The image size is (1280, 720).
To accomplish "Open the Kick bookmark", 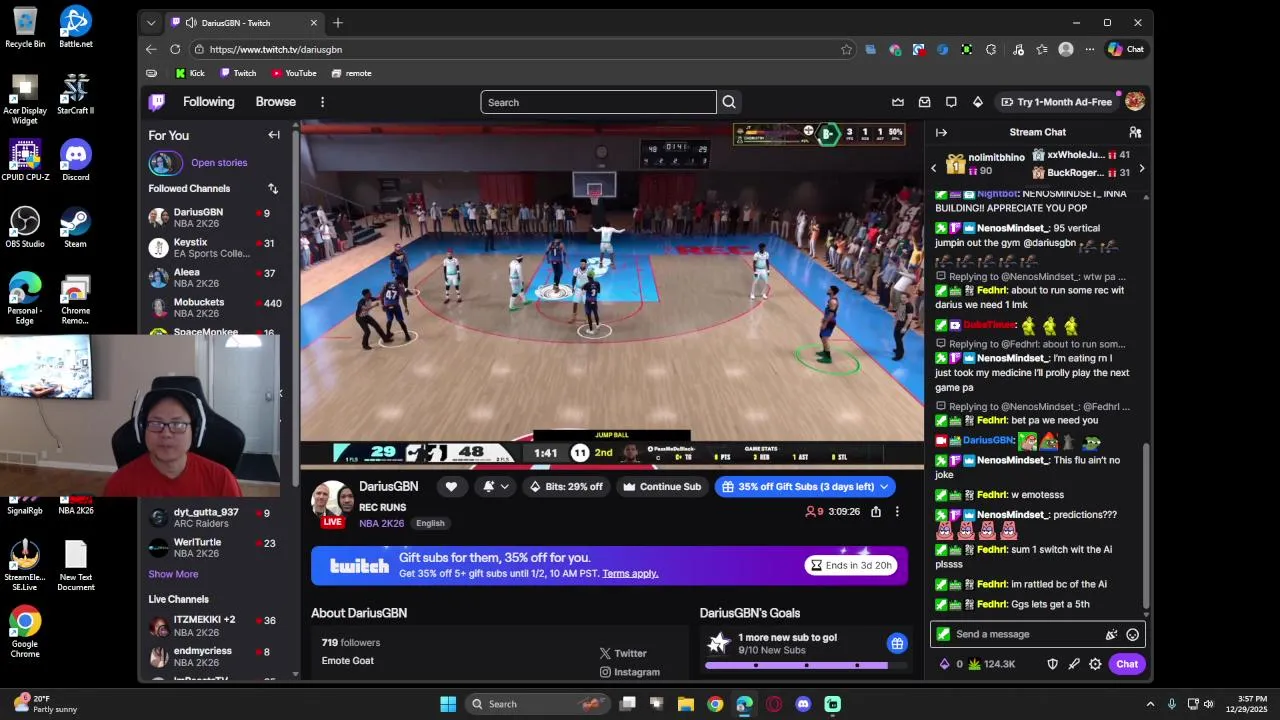I will pos(190,73).
